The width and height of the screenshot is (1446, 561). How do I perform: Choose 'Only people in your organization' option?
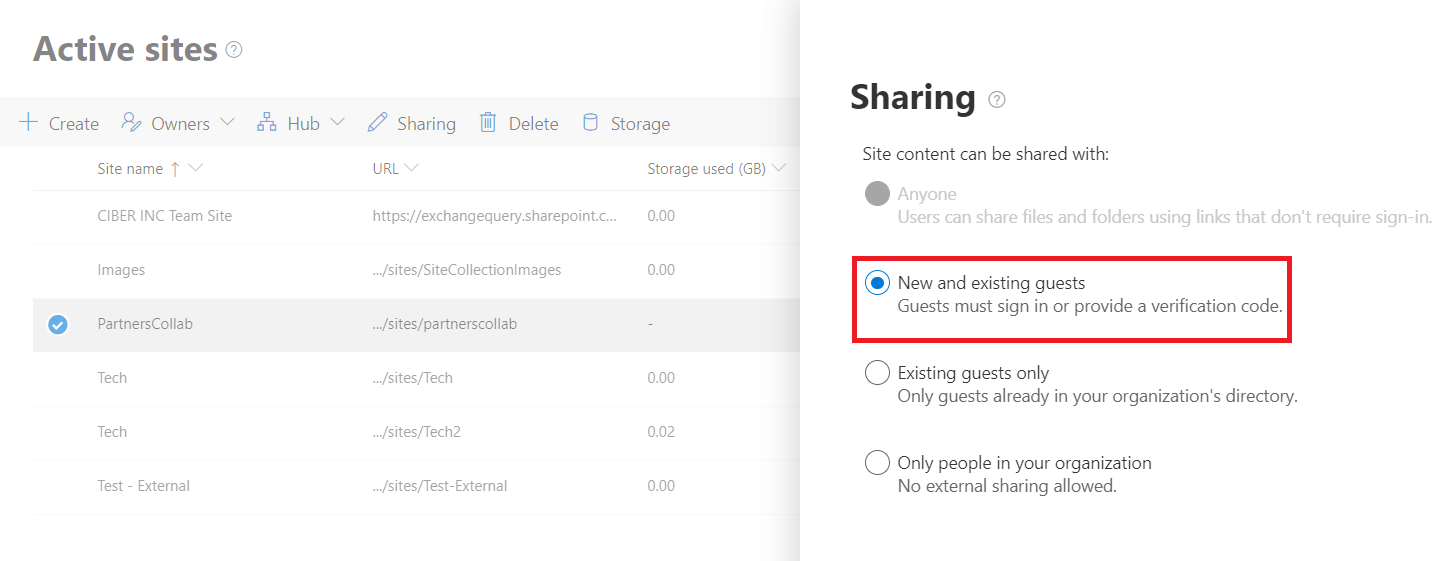point(877,463)
